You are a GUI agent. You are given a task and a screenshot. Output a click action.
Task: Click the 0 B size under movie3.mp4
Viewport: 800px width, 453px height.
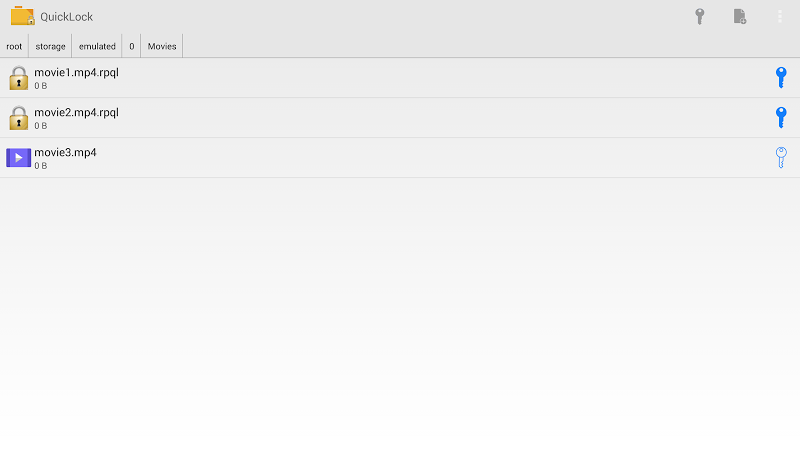coord(41,166)
